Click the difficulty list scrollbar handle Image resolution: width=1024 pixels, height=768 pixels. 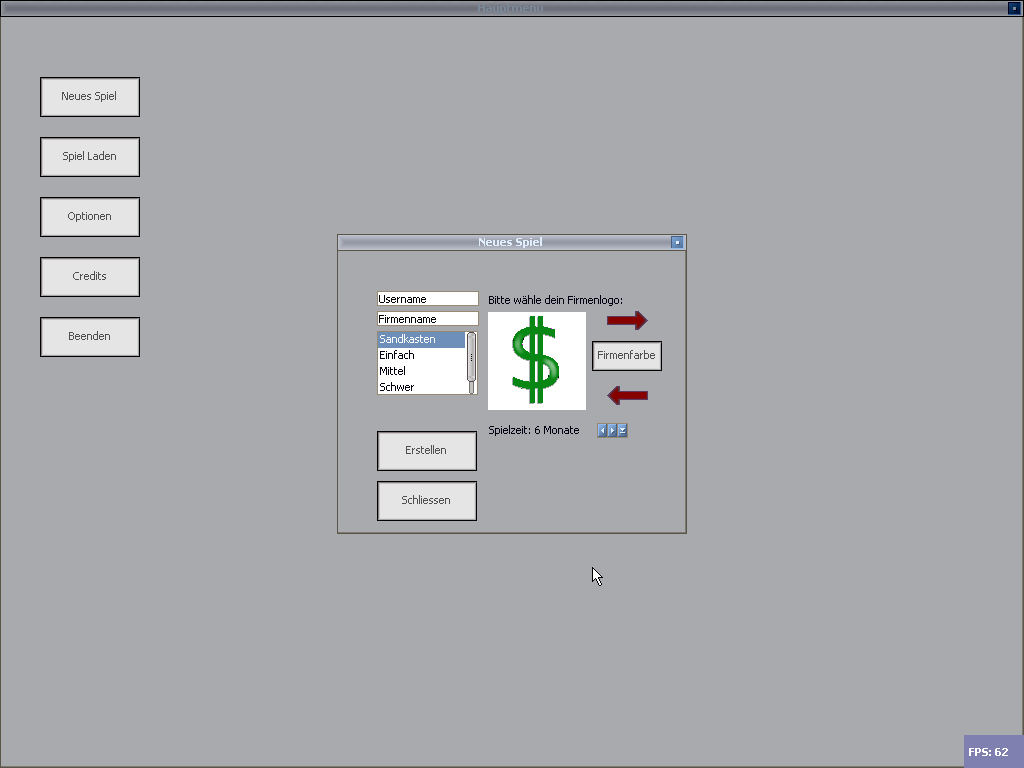(x=471, y=357)
